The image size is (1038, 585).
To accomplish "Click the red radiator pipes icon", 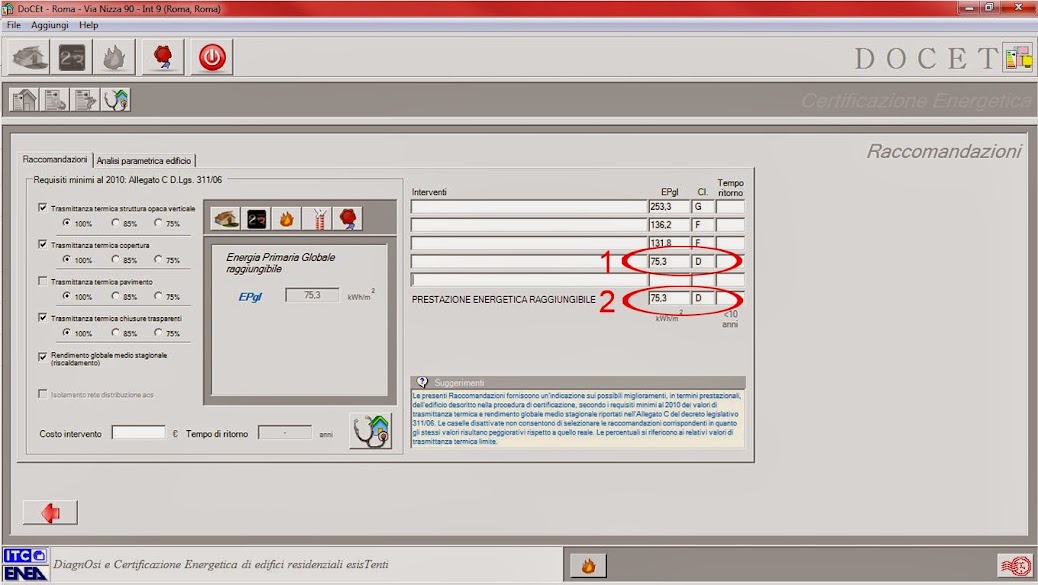I will (x=318, y=218).
